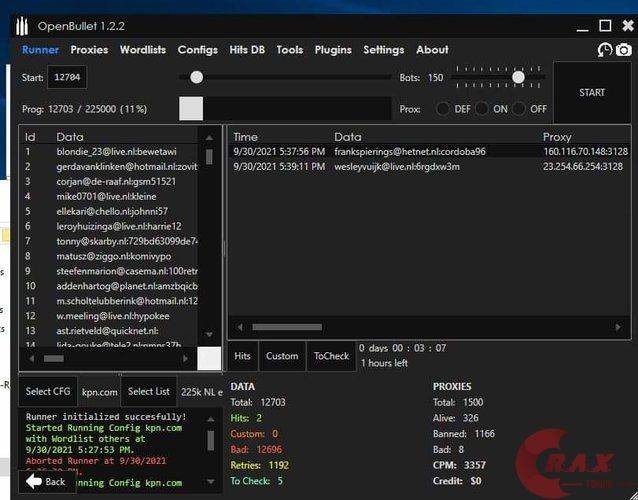Click the wordlist data vertical scrollbar thumb
The height and width of the screenshot is (500, 638).
(x=209, y=157)
